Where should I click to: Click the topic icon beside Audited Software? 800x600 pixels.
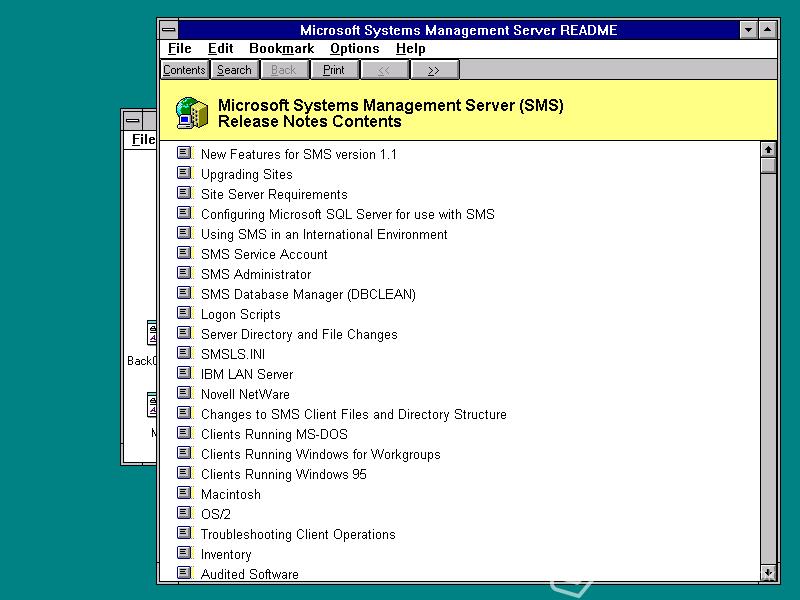click(x=185, y=572)
